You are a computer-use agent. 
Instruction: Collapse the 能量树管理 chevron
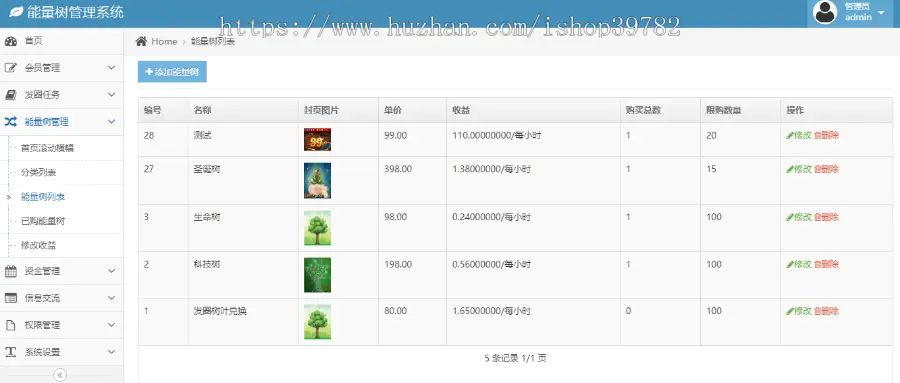click(x=111, y=122)
